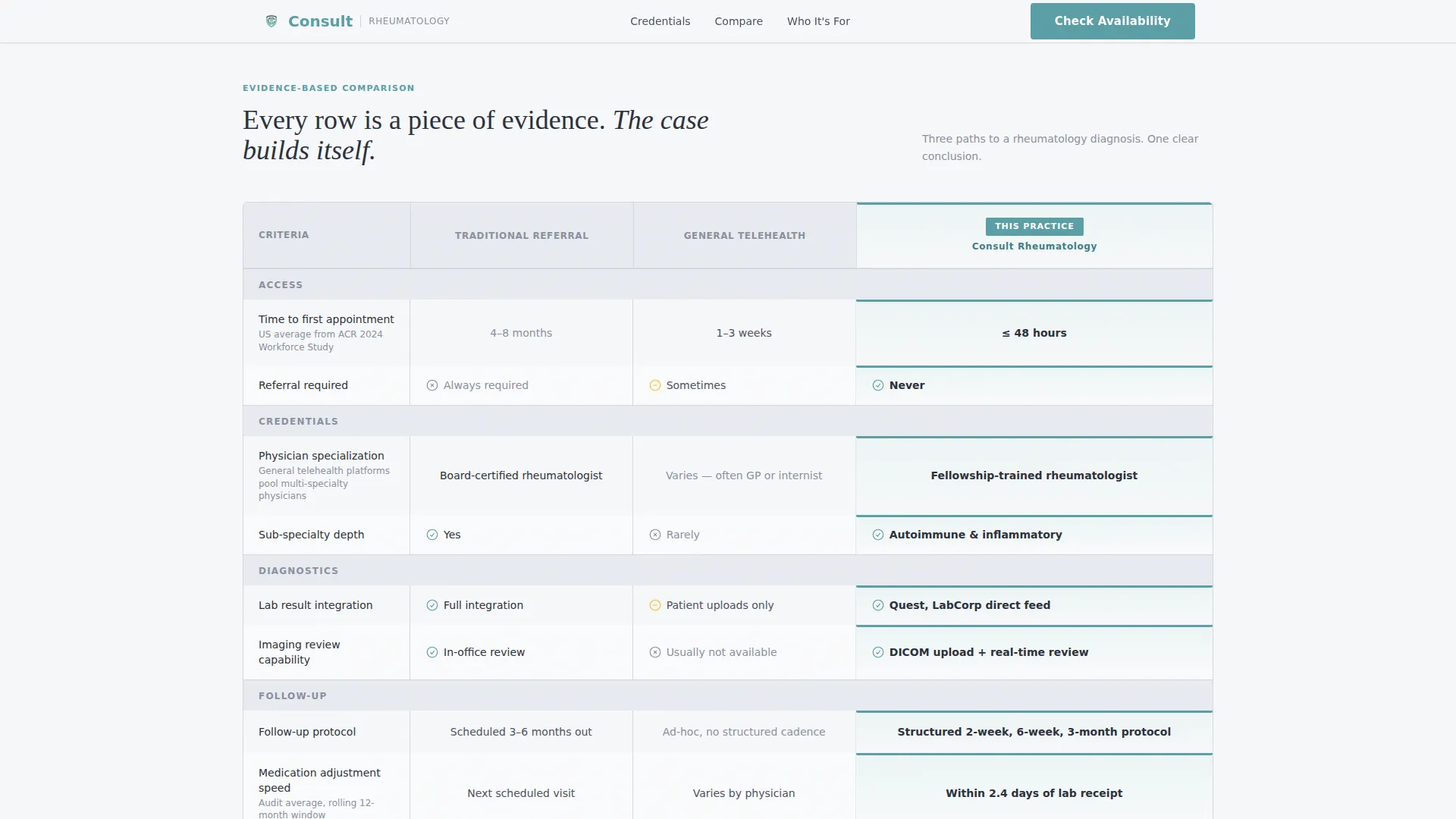Click the DIAGNOSTICS section row
The image size is (1456, 819).
pos(728,570)
